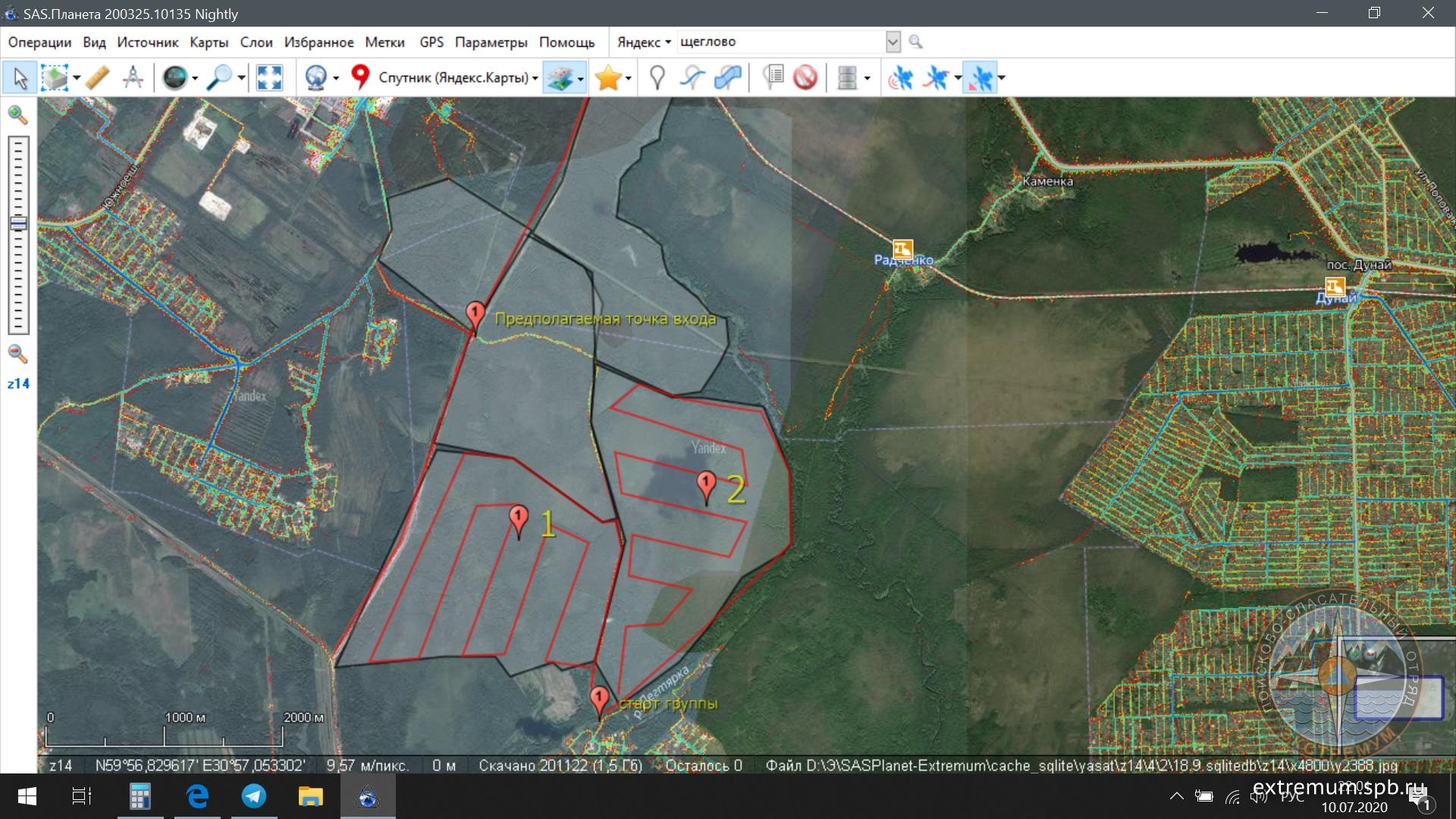Open the Windows Start menu

point(27,796)
